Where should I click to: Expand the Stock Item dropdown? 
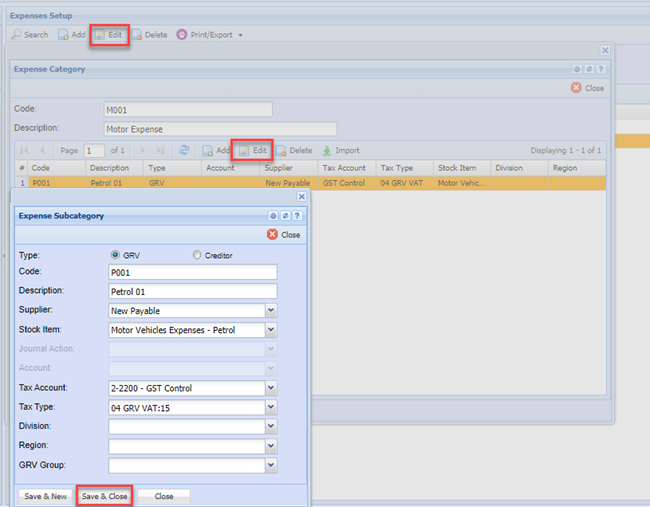[x=270, y=330]
